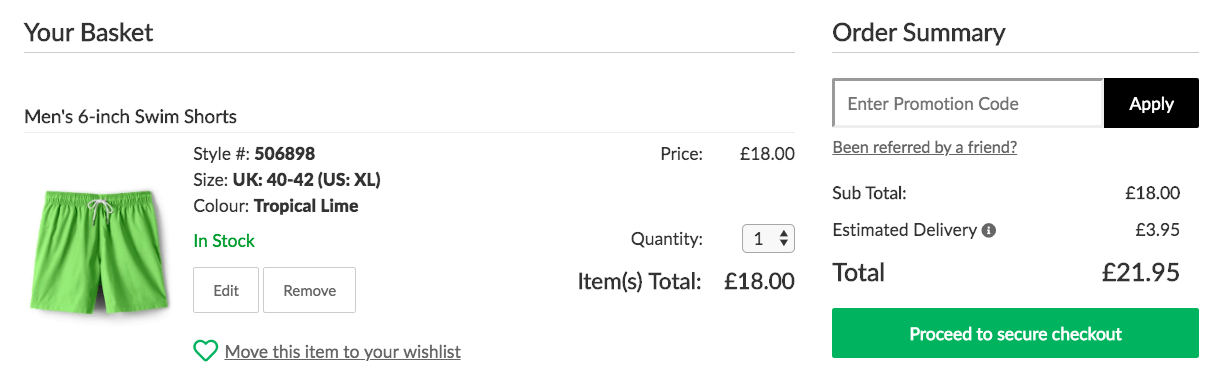Click the Tropical Lime colour text
Screen dimensions: 1223x374
tap(306, 206)
